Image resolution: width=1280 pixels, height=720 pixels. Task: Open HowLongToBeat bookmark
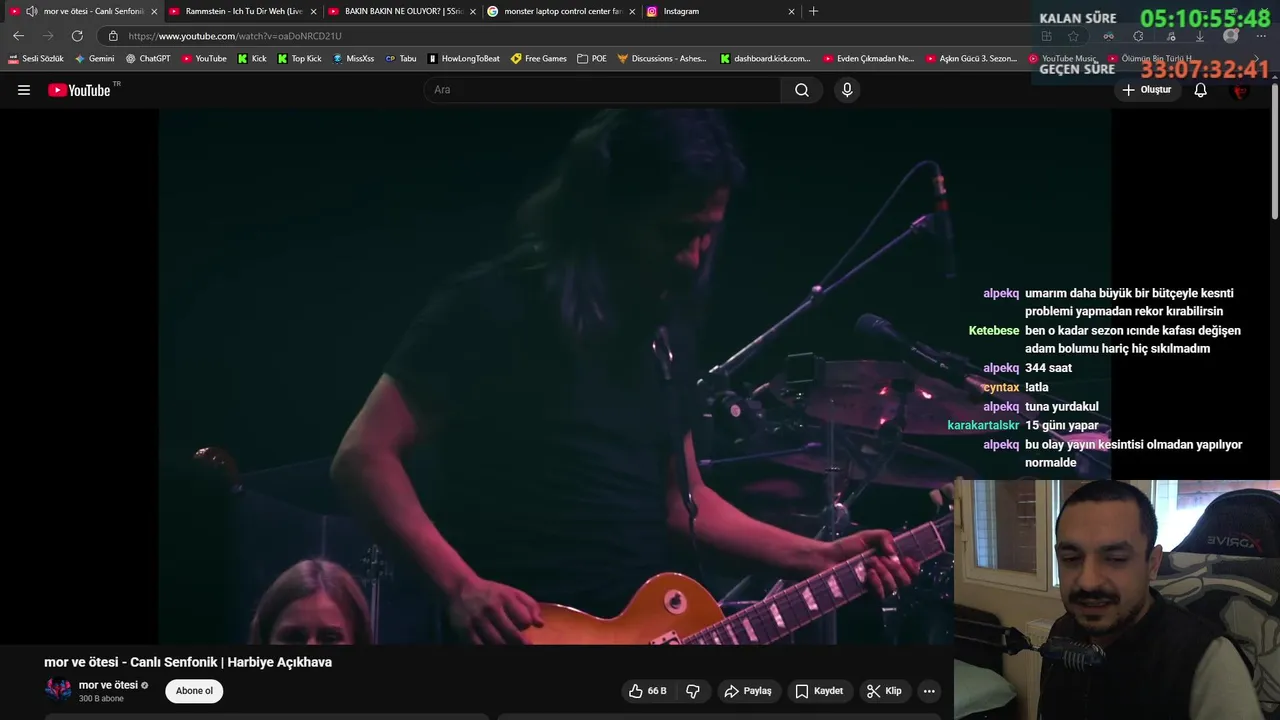coord(464,59)
